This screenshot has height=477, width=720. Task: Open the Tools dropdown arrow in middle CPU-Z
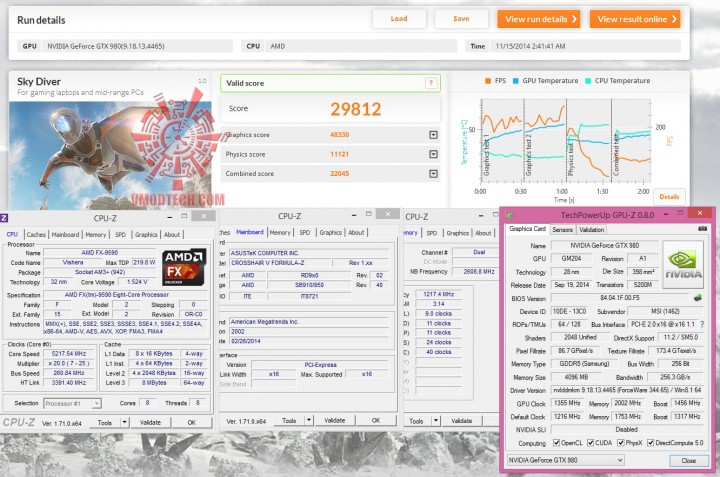(309, 420)
